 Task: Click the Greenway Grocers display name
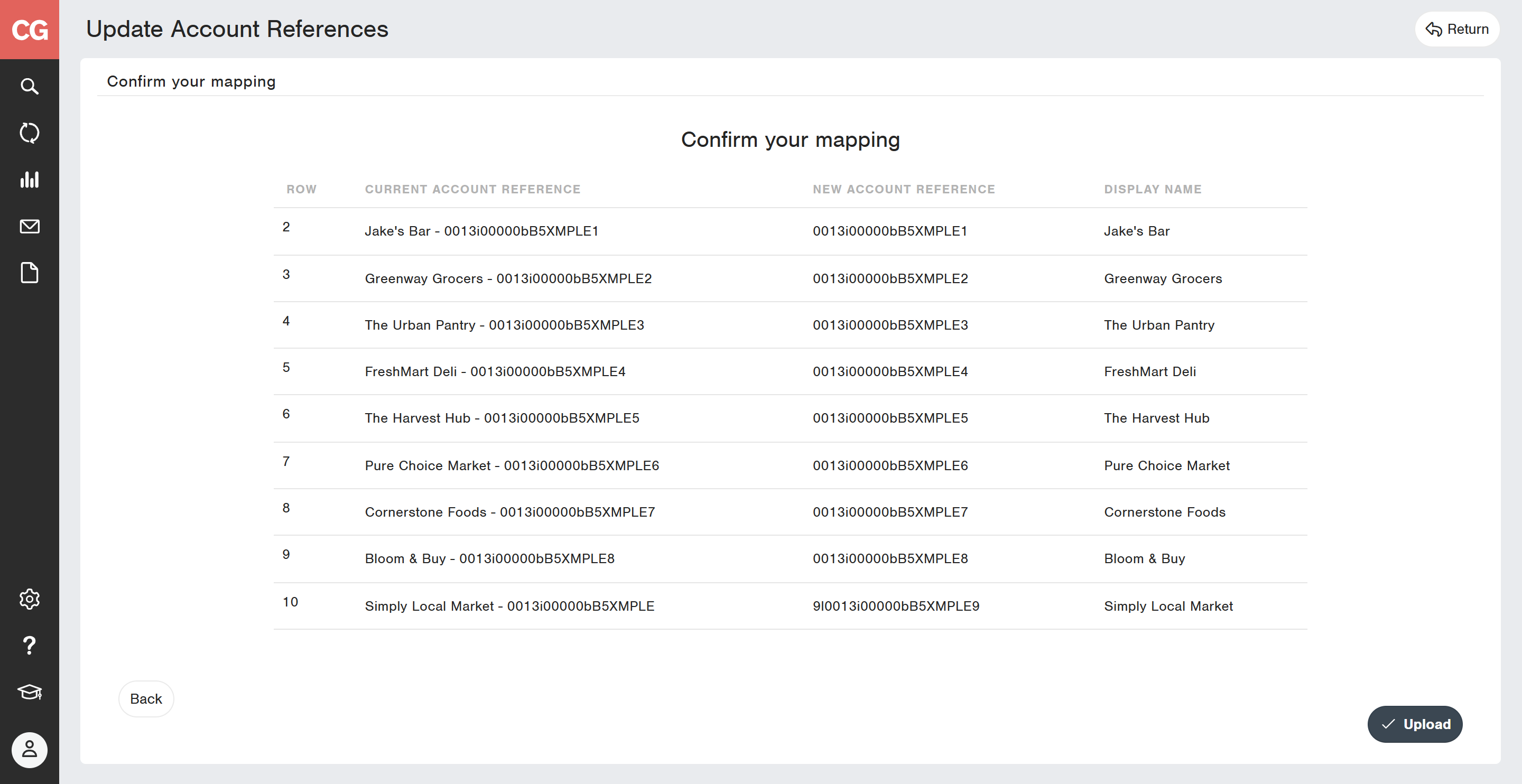click(1163, 279)
